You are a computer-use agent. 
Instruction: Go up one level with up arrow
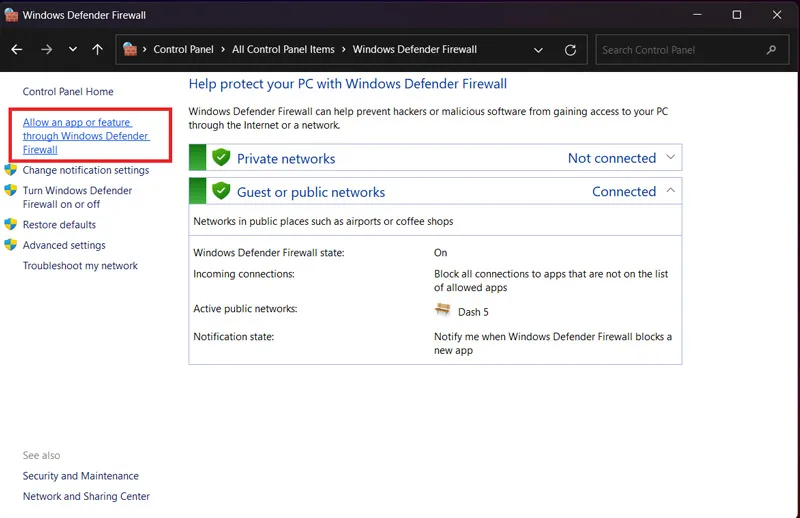click(x=97, y=50)
